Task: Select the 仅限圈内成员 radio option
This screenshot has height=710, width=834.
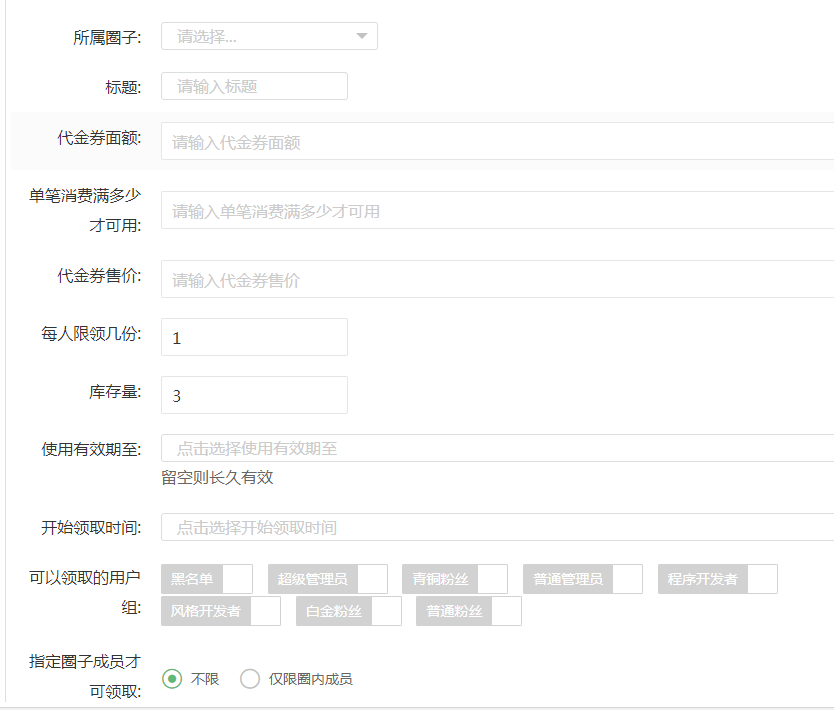Action: click(x=250, y=679)
